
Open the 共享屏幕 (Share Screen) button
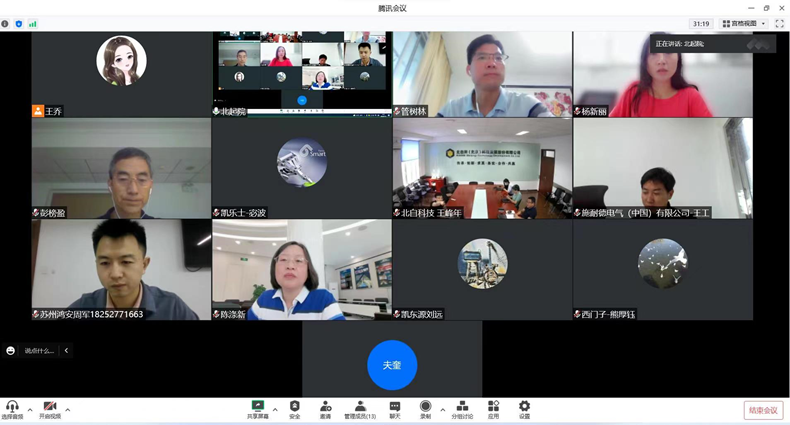pos(258,409)
